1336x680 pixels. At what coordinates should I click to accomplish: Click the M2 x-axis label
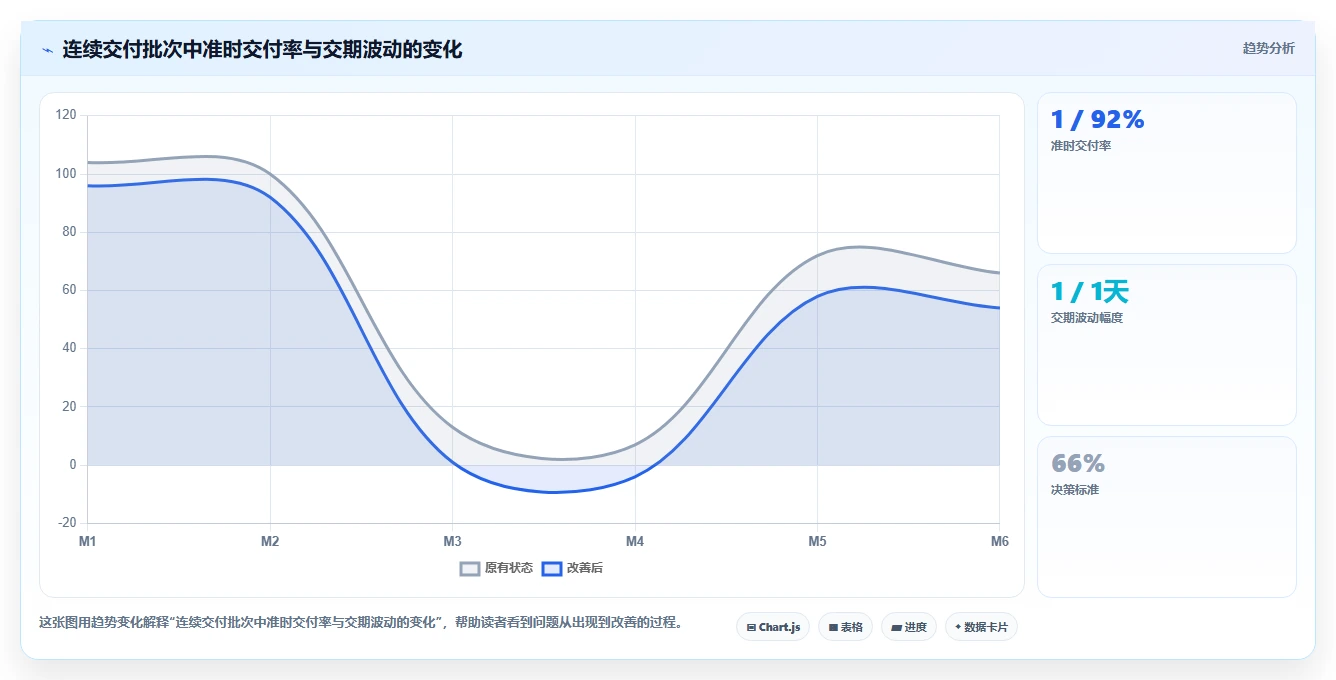[270, 541]
